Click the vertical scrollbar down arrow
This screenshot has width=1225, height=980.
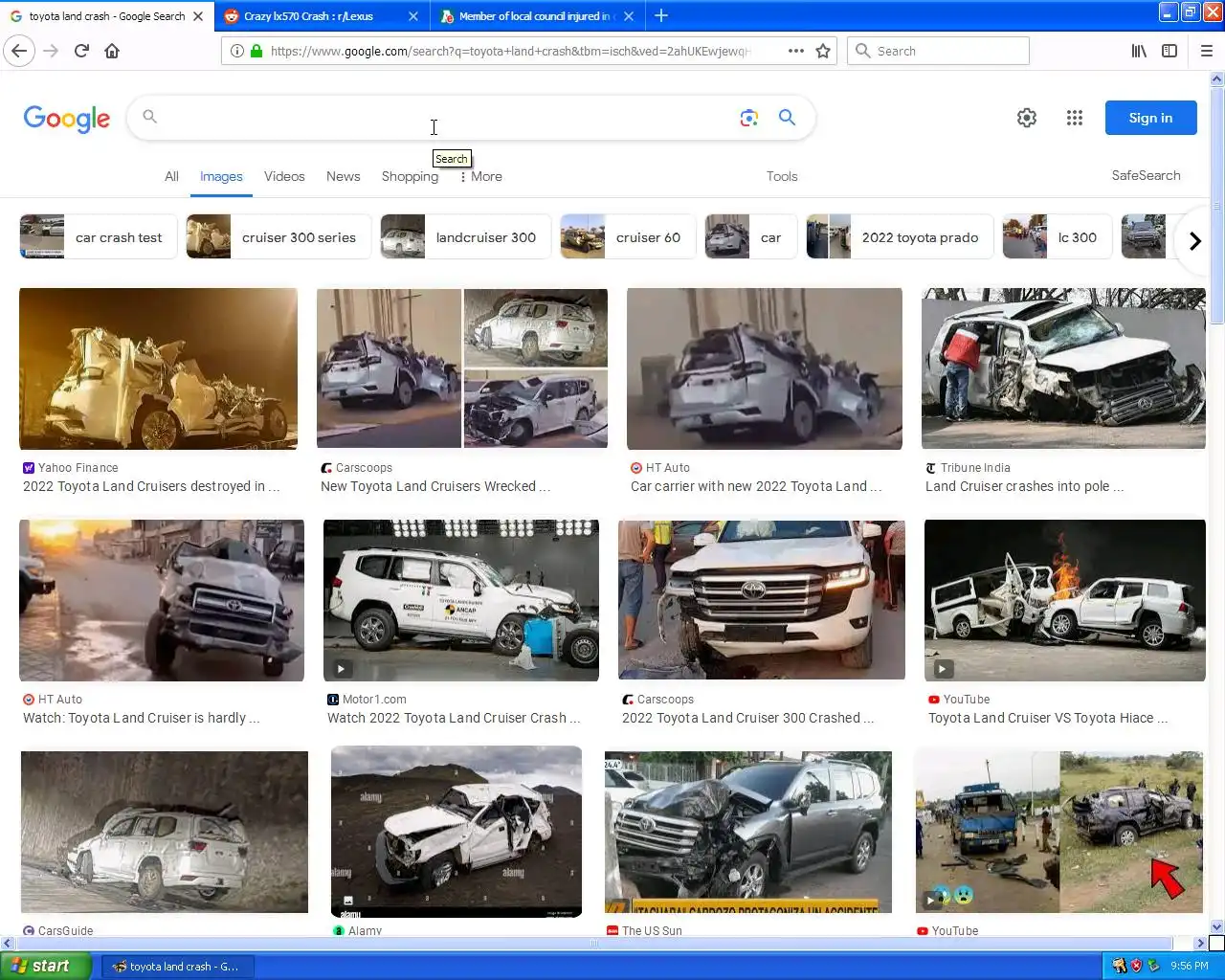pyautogui.click(x=1216, y=926)
